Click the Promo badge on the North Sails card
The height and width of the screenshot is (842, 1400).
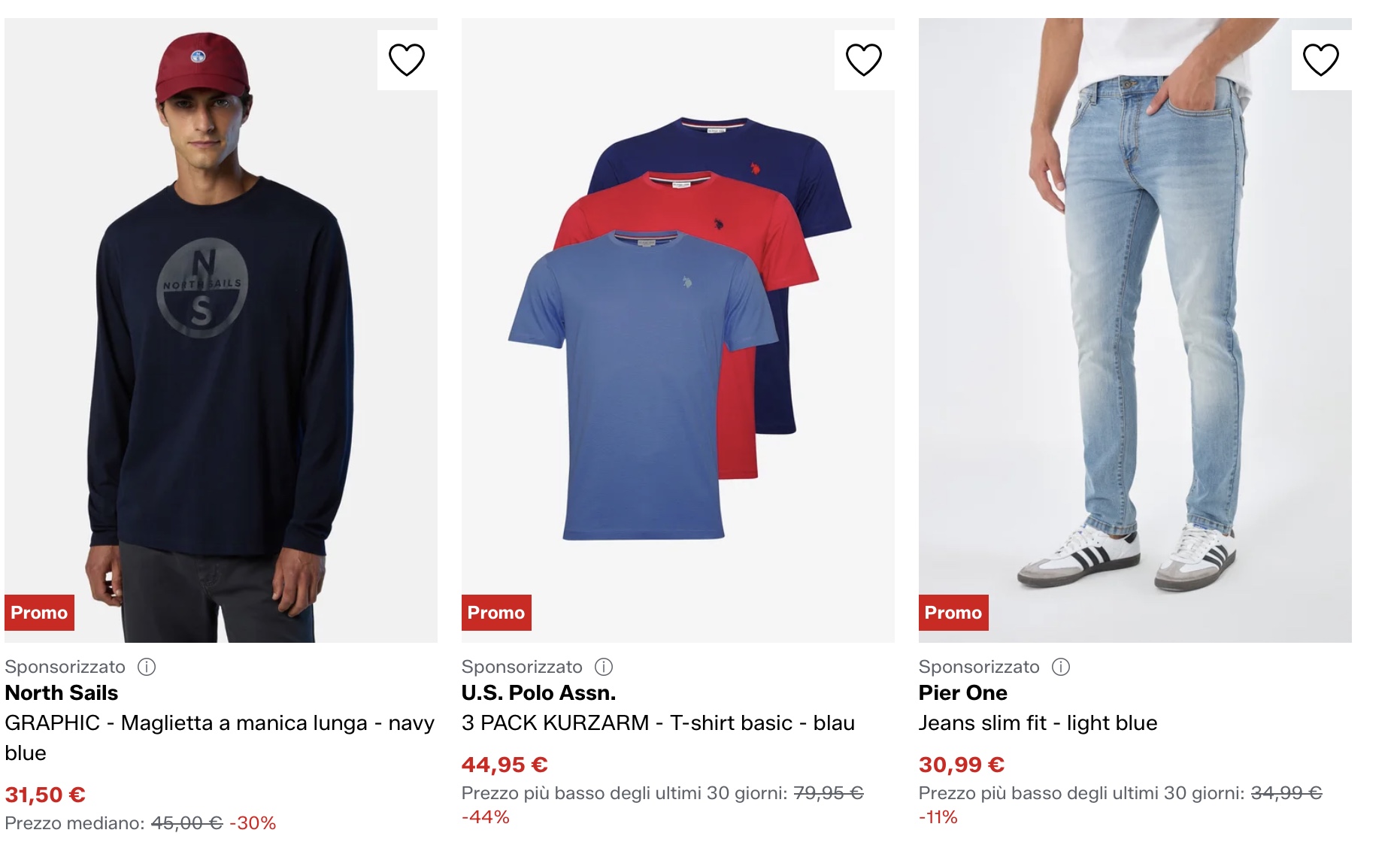[x=39, y=612]
